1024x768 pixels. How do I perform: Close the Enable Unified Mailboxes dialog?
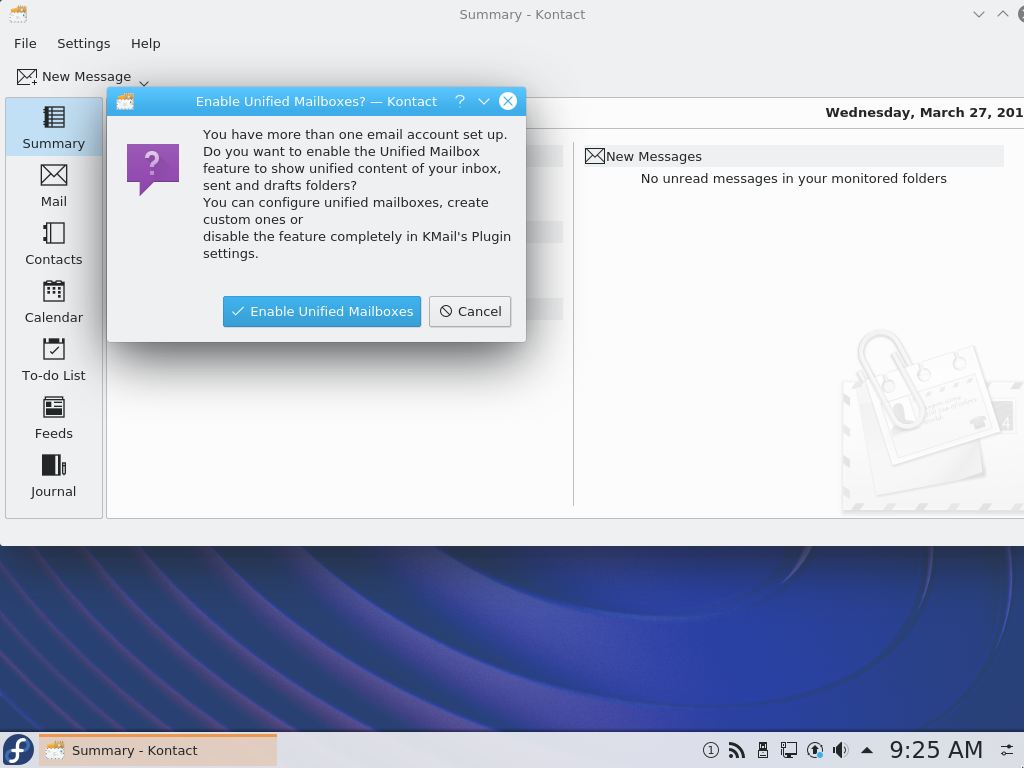507,101
